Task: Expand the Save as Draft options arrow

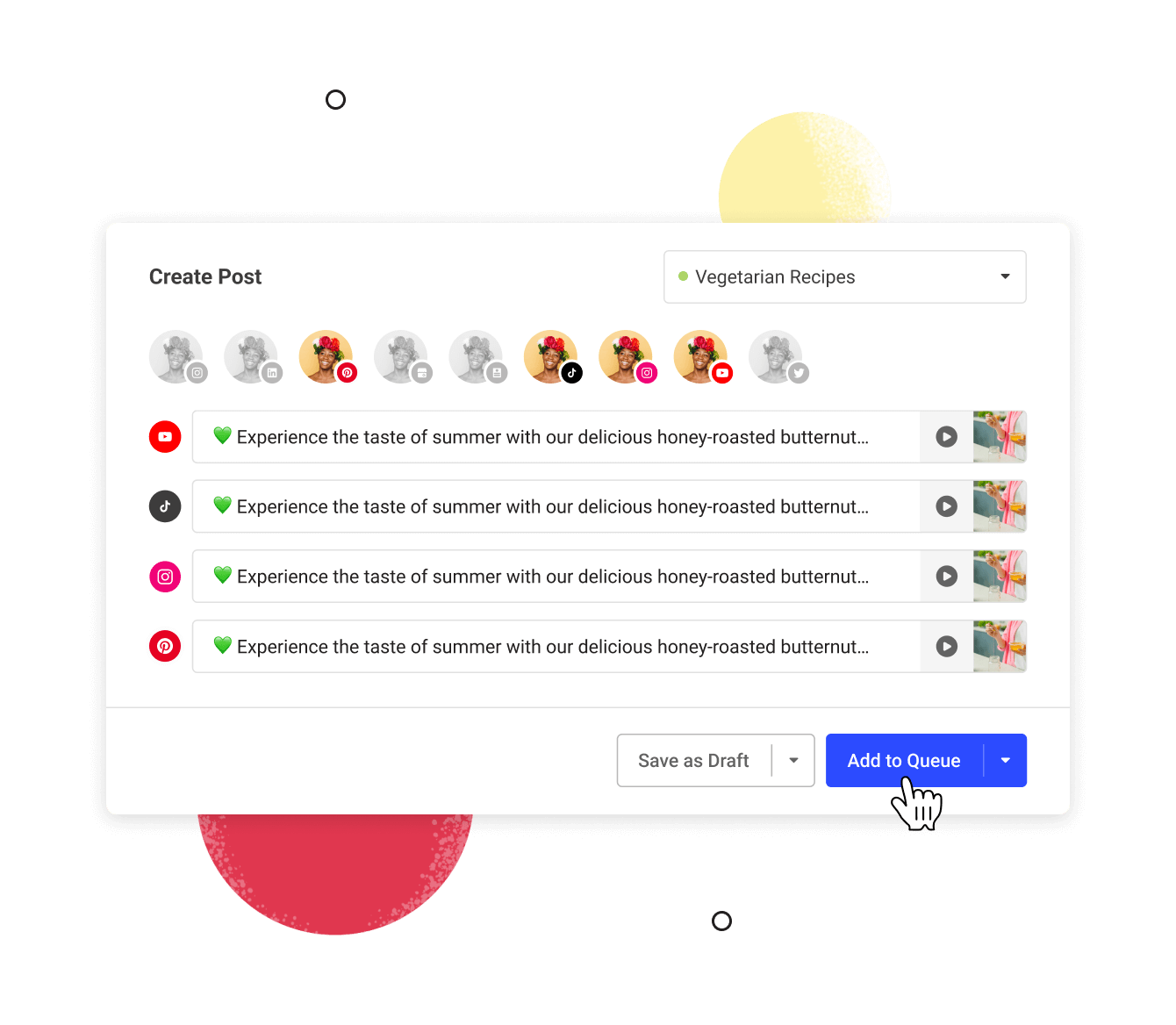Action: click(x=793, y=761)
